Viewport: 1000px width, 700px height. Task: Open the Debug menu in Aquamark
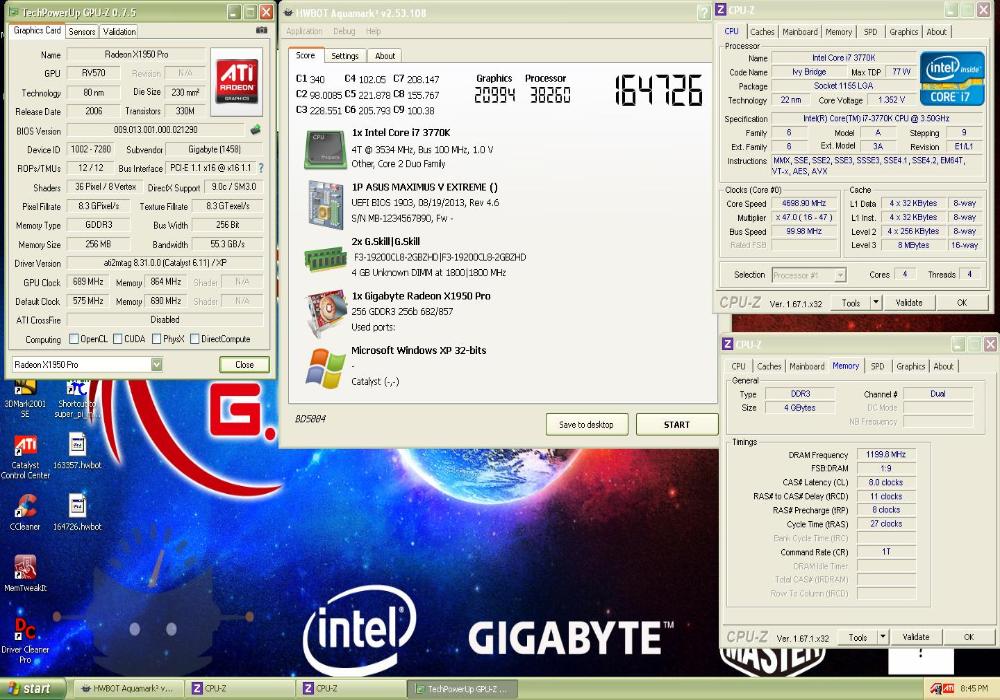point(344,31)
